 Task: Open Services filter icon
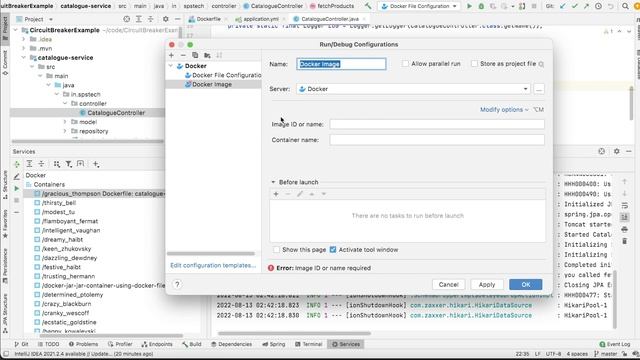click(69, 164)
